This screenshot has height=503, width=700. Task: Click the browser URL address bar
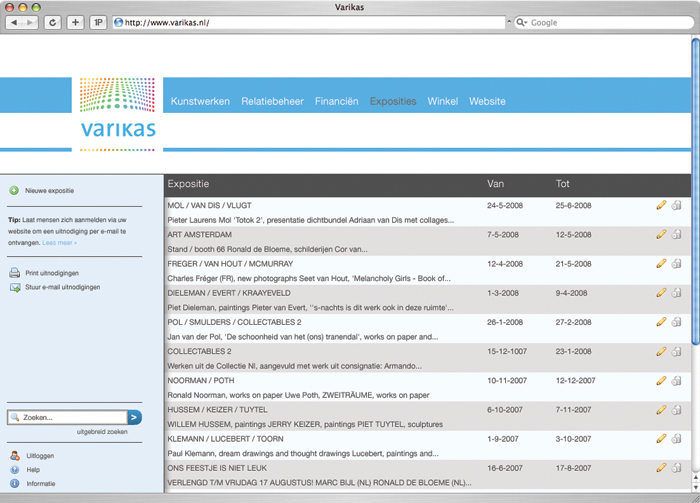click(x=309, y=22)
